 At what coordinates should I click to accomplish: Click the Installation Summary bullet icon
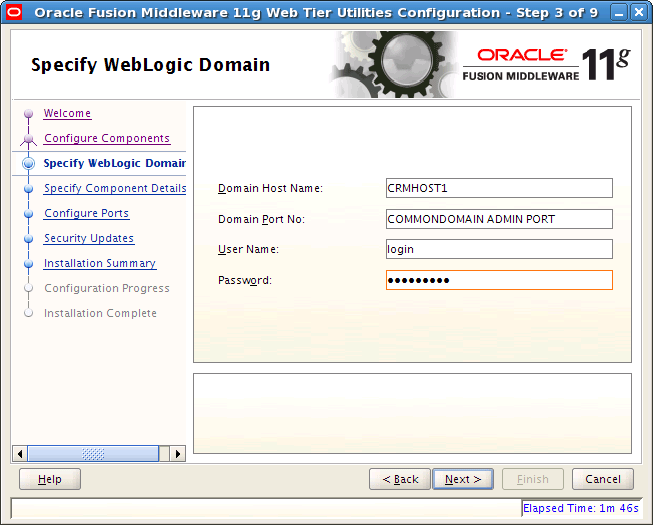[x=28, y=264]
